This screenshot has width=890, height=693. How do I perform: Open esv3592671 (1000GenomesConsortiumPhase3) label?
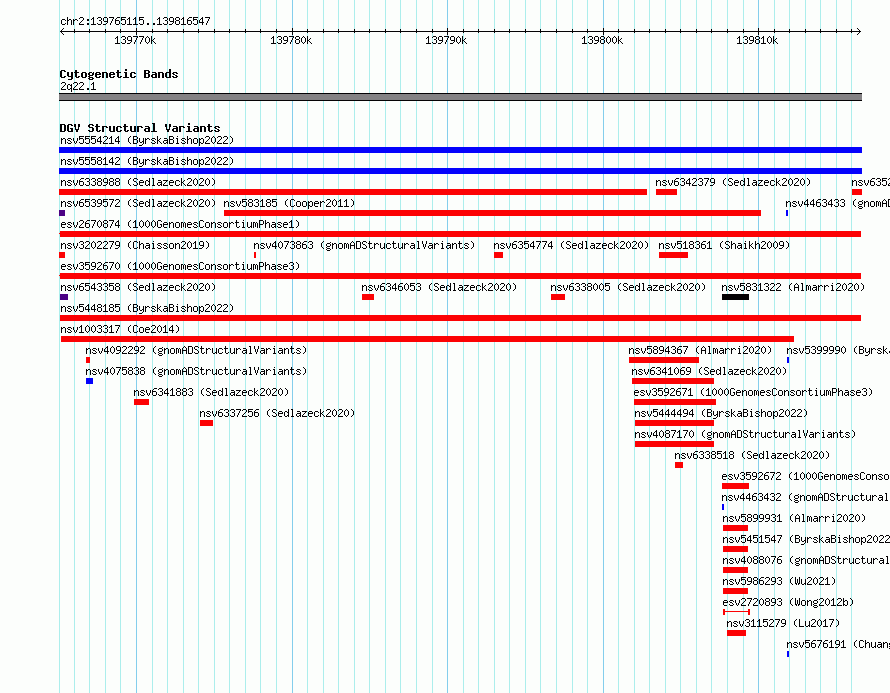tap(753, 392)
